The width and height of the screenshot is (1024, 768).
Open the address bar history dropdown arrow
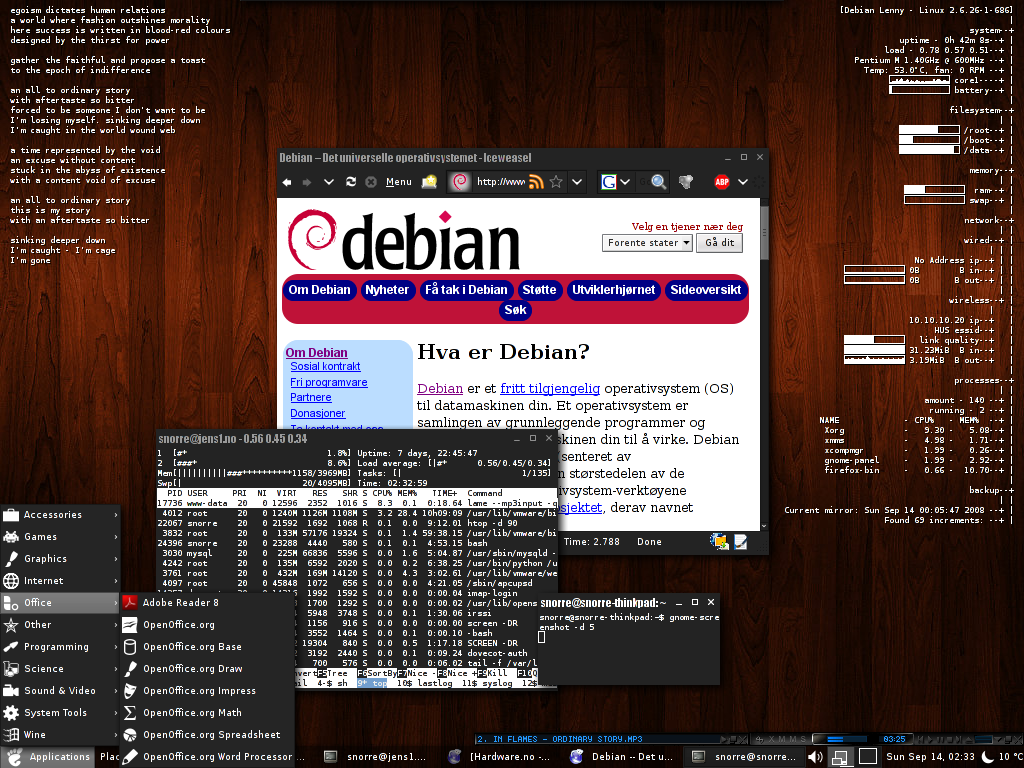click(x=577, y=182)
